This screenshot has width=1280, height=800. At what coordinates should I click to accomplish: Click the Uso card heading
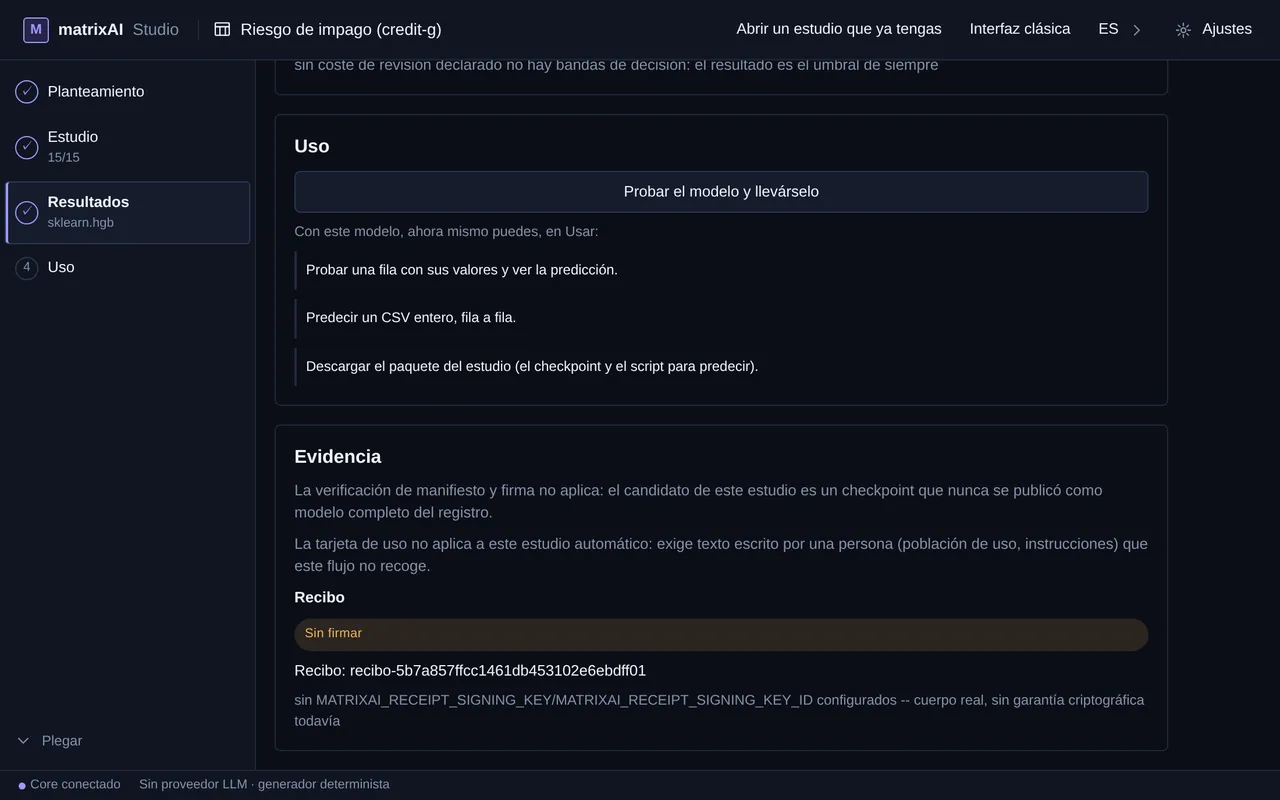pyautogui.click(x=312, y=146)
